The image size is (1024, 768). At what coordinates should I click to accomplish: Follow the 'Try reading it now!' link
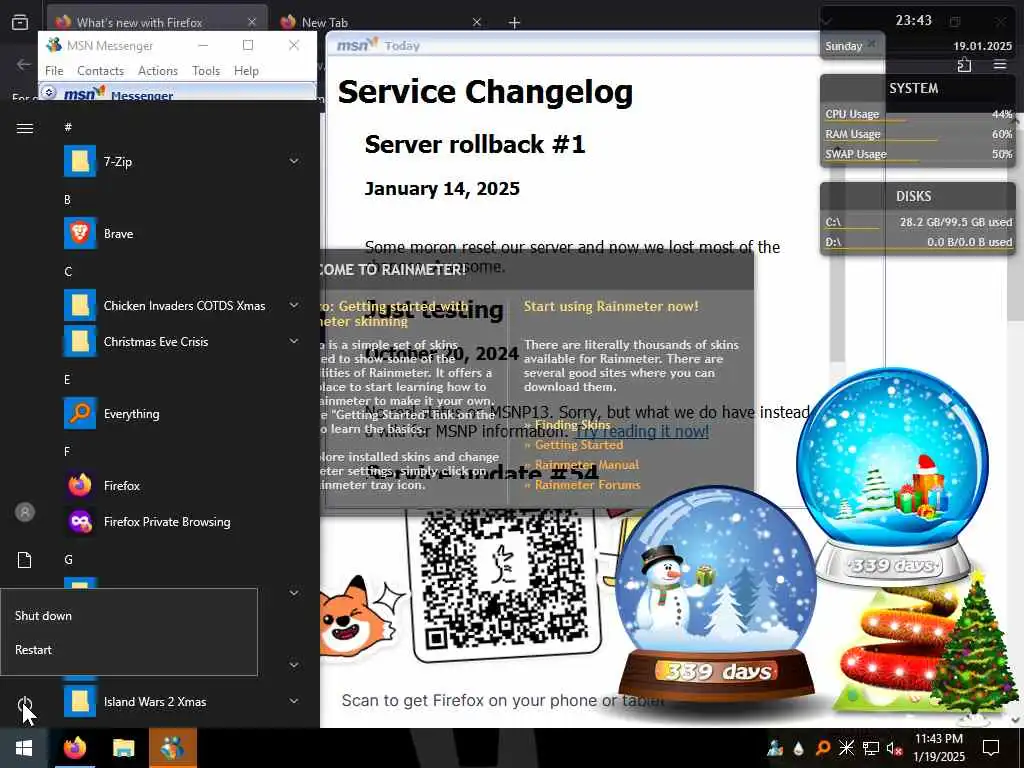tap(641, 431)
